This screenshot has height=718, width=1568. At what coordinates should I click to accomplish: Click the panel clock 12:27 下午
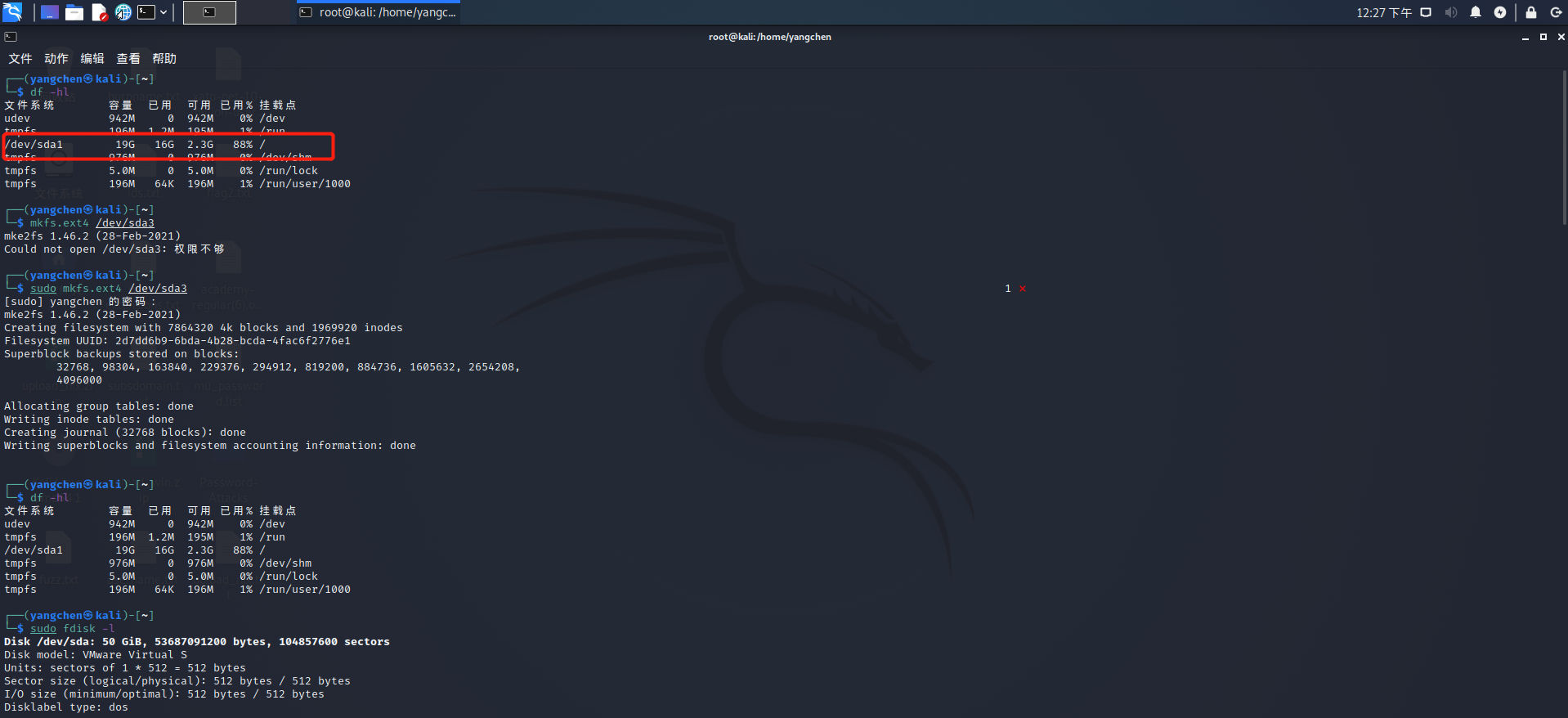coord(1384,12)
